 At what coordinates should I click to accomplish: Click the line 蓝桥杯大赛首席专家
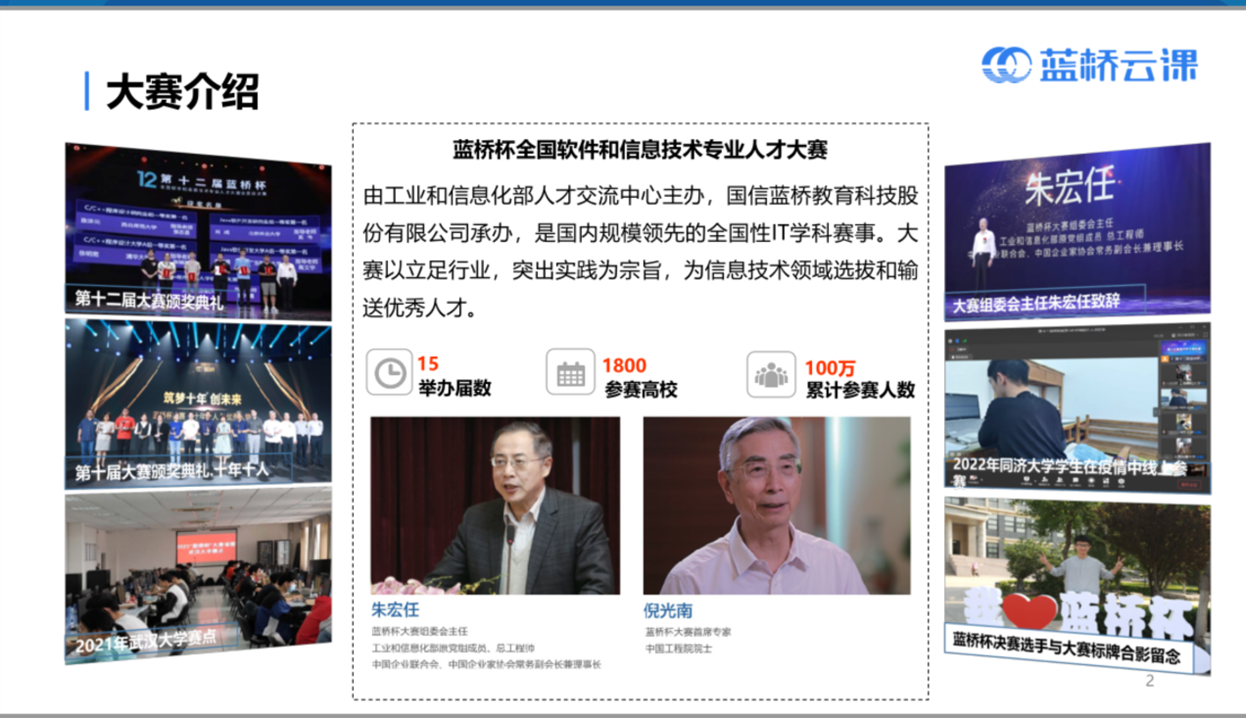click(688, 632)
